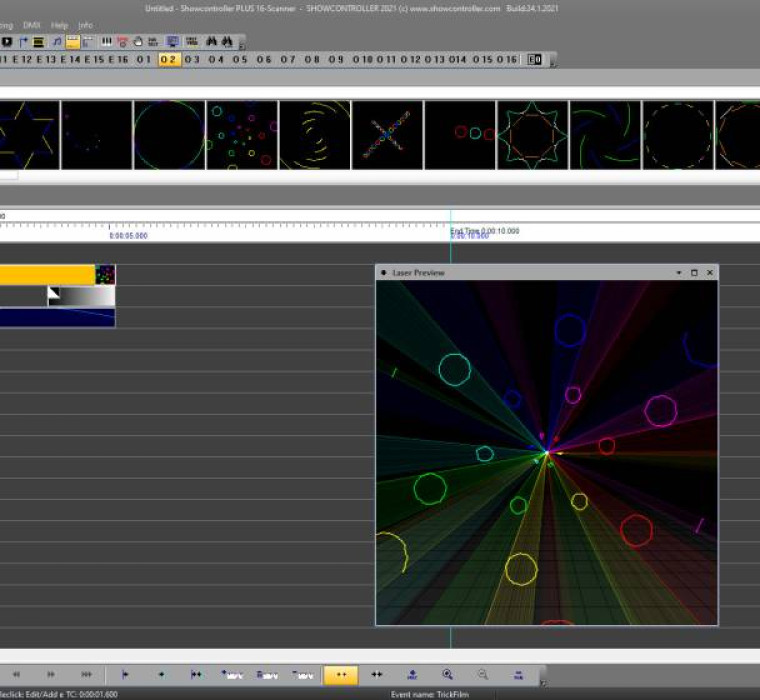Select the O 2 page tab

coord(168,60)
